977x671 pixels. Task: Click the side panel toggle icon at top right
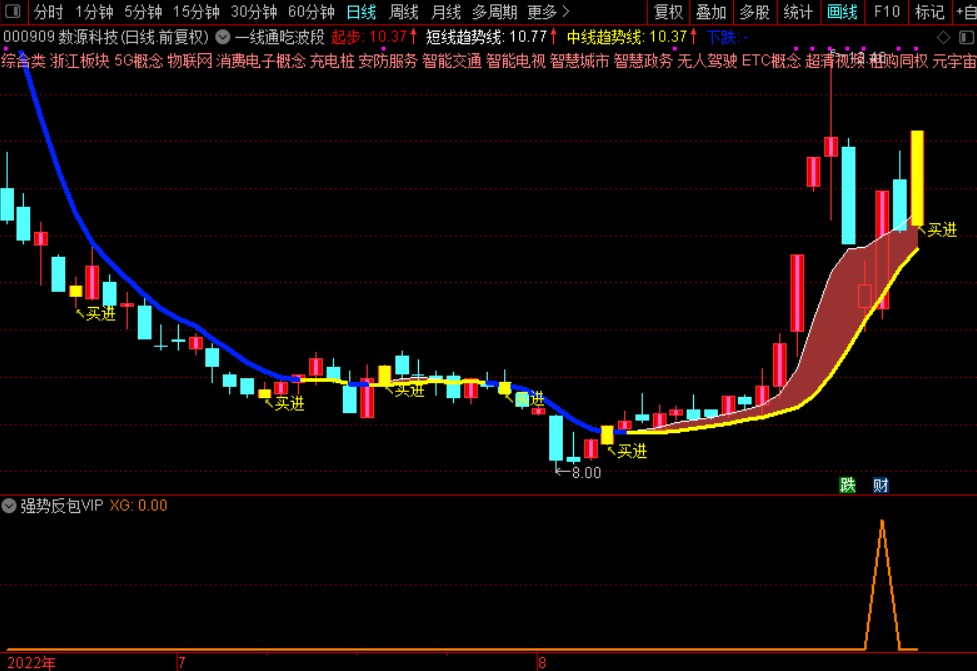[966, 37]
